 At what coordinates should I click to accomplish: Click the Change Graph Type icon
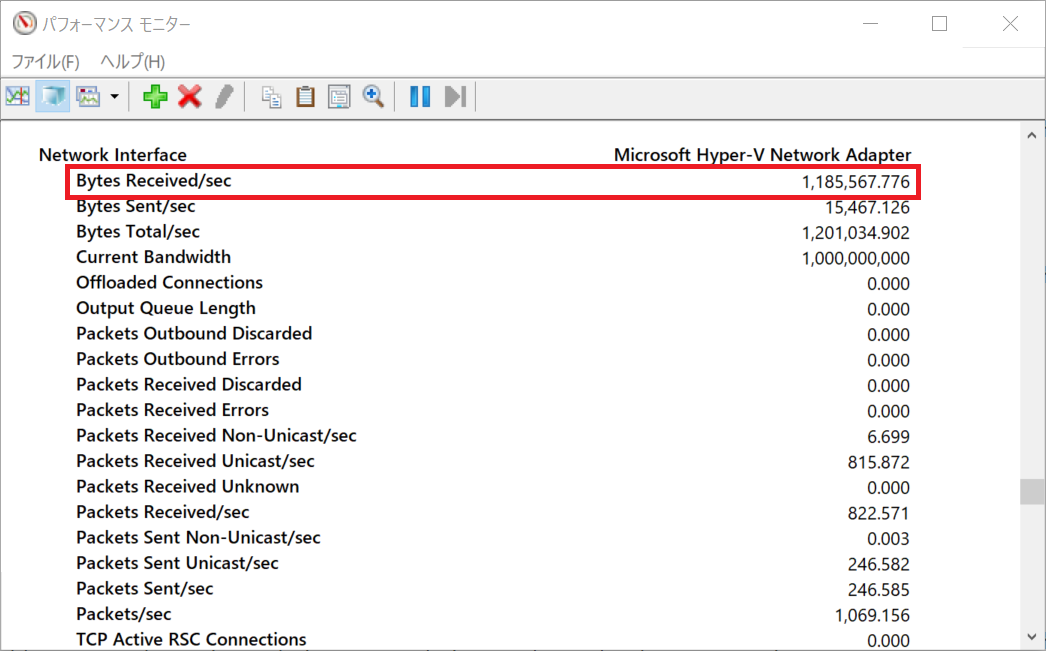[89, 96]
